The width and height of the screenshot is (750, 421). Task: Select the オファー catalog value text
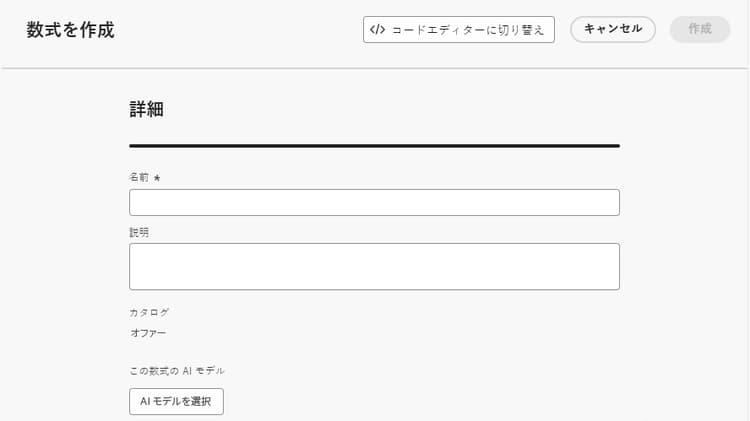point(148,333)
